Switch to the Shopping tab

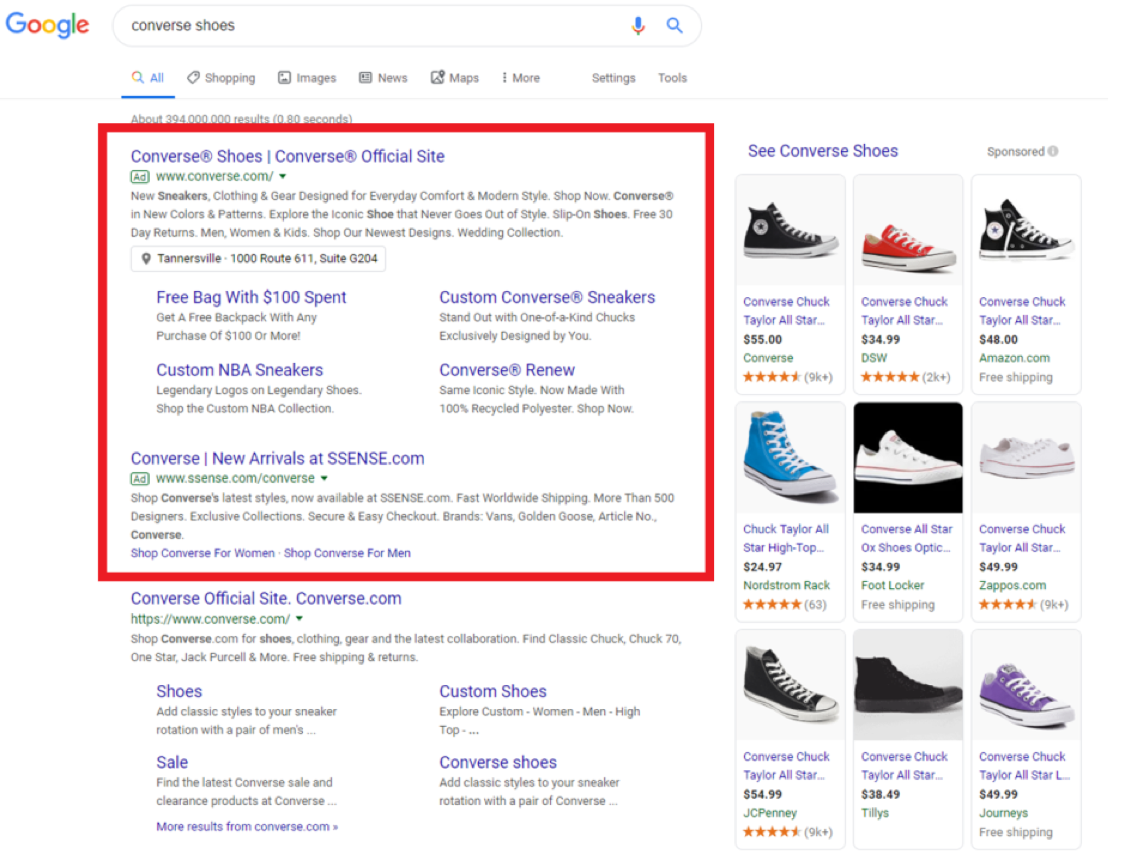(221, 78)
